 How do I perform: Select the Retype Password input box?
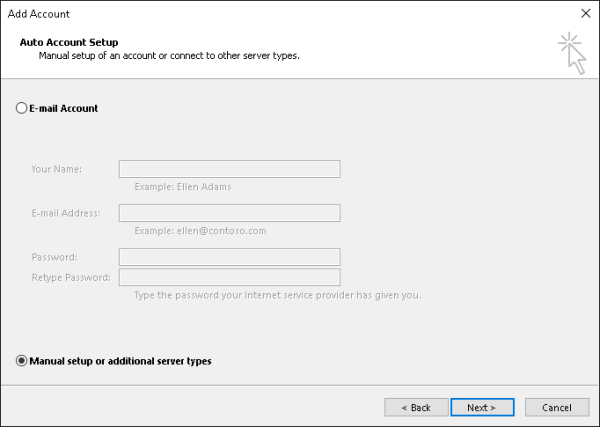click(229, 277)
